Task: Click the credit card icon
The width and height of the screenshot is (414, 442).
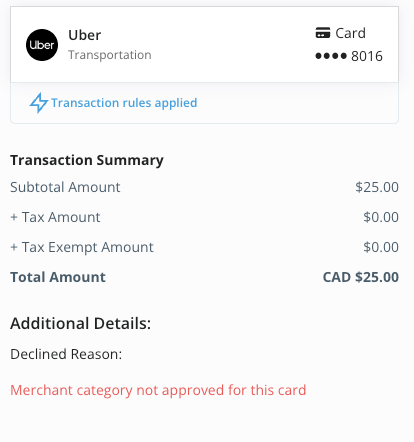Action: [323, 33]
